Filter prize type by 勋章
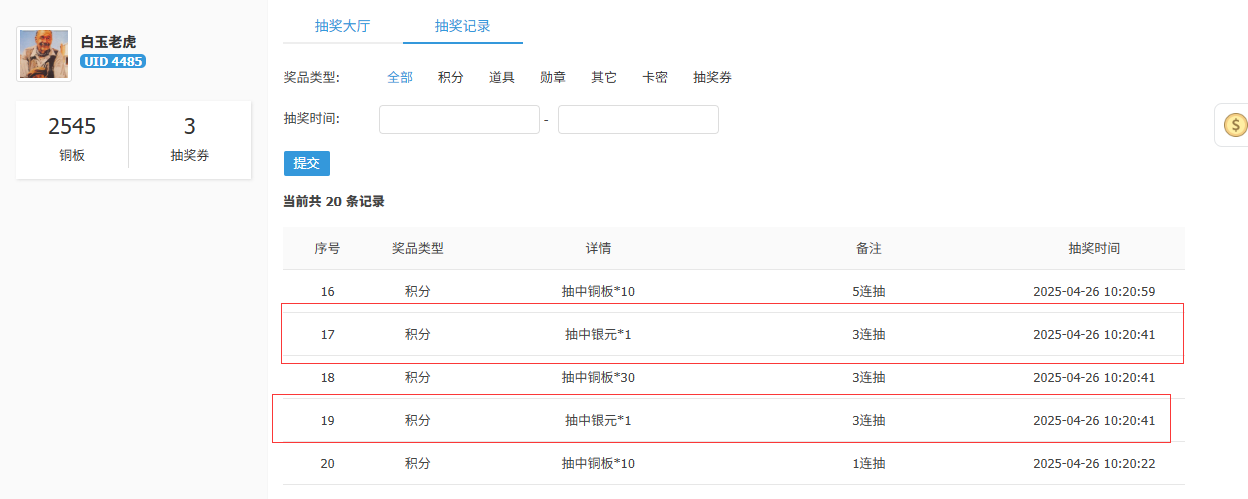The image size is (1248, 499). point(553,77)
